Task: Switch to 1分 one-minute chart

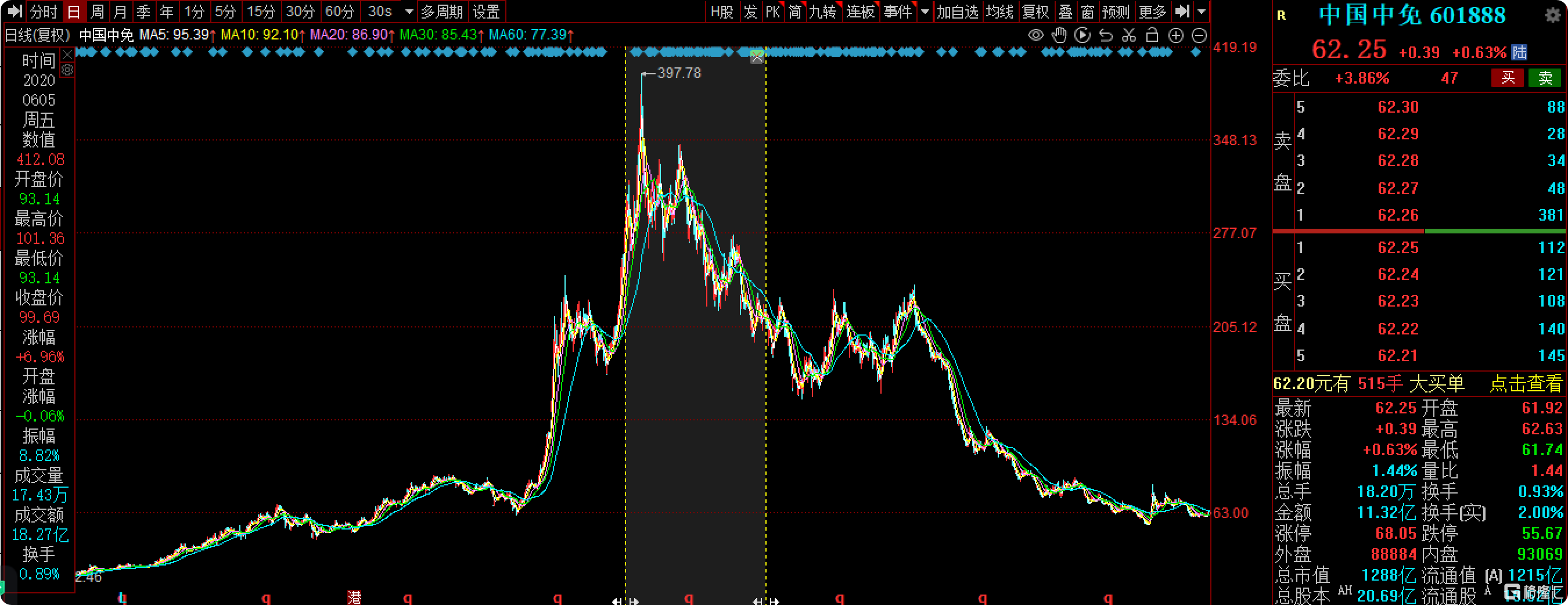Action: 195,11
